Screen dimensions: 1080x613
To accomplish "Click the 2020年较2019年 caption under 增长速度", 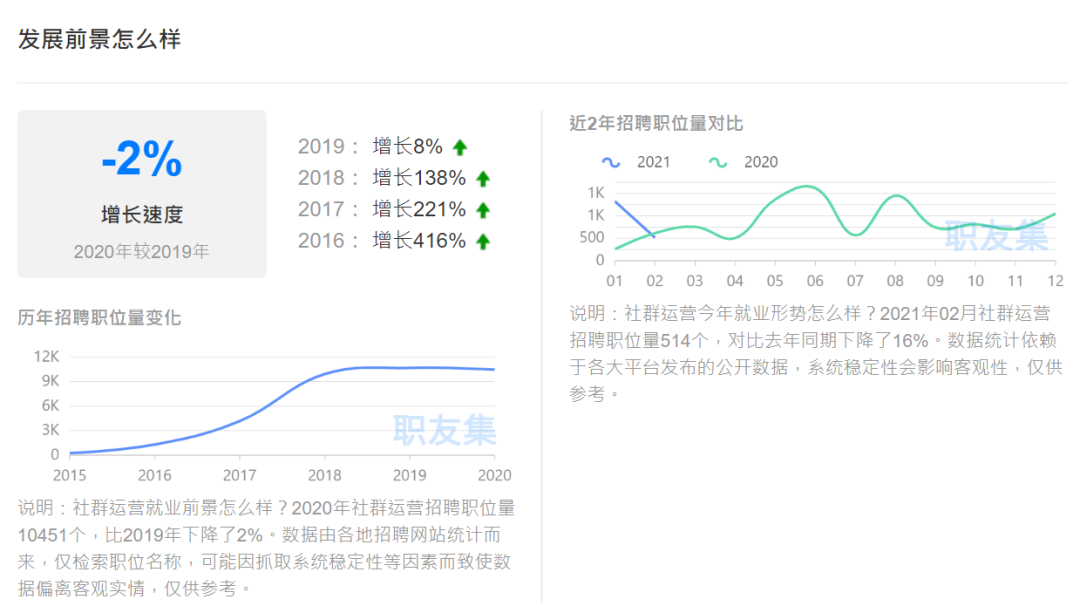I will 142,251.
